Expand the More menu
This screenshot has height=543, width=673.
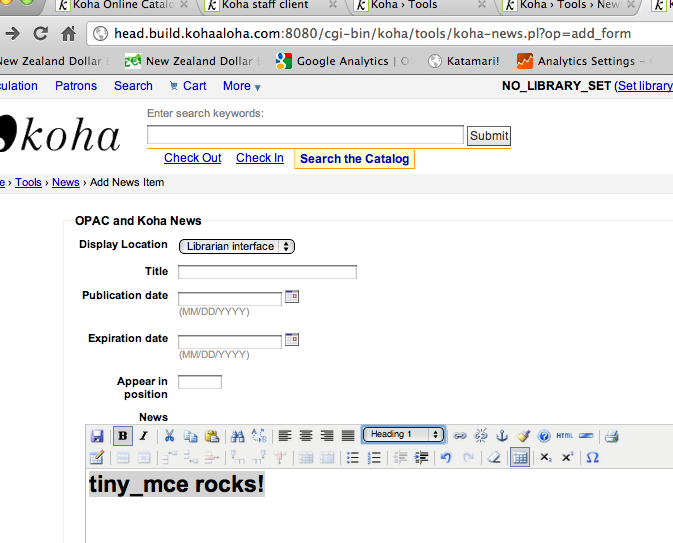point(241,86)
